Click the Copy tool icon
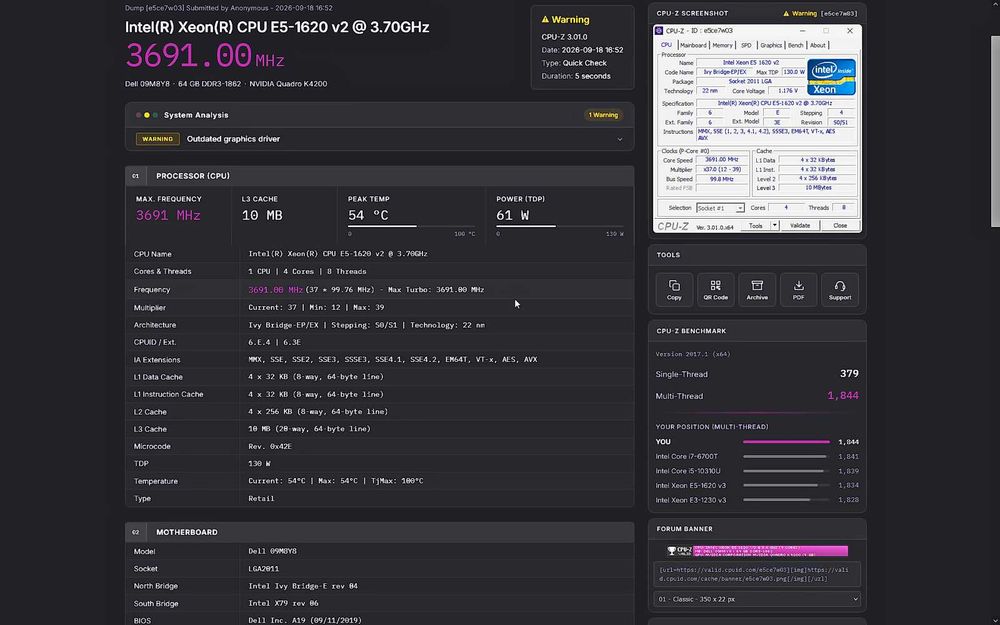The image size is (1000, 625). [674, 290]
